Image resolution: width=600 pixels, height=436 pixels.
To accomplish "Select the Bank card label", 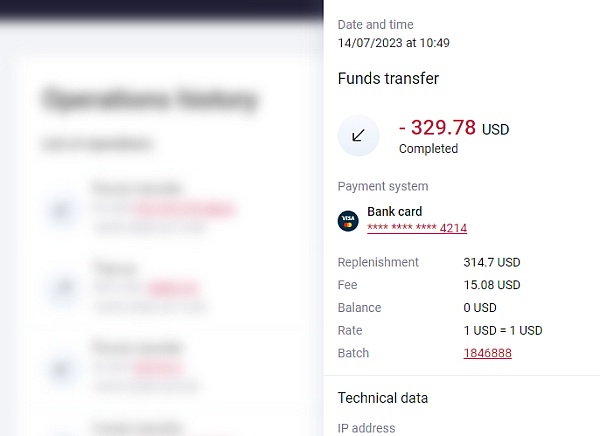I will pyautogui.click(x=394, y=211).
